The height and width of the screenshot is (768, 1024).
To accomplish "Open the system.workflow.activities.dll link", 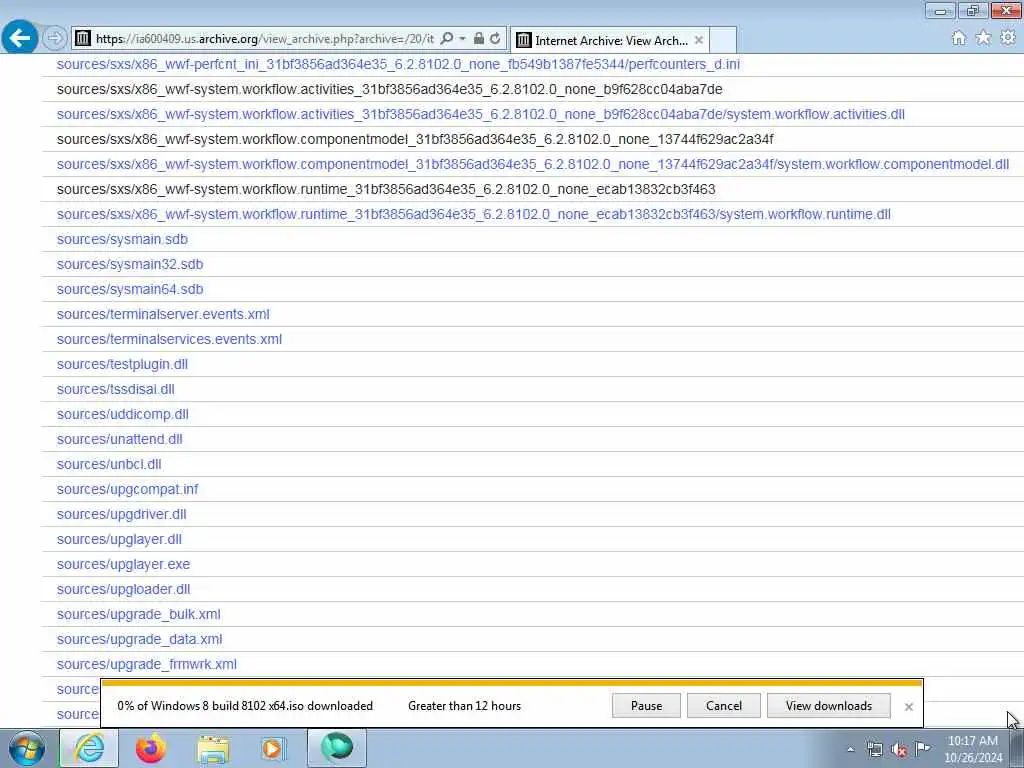I will 481,114.
